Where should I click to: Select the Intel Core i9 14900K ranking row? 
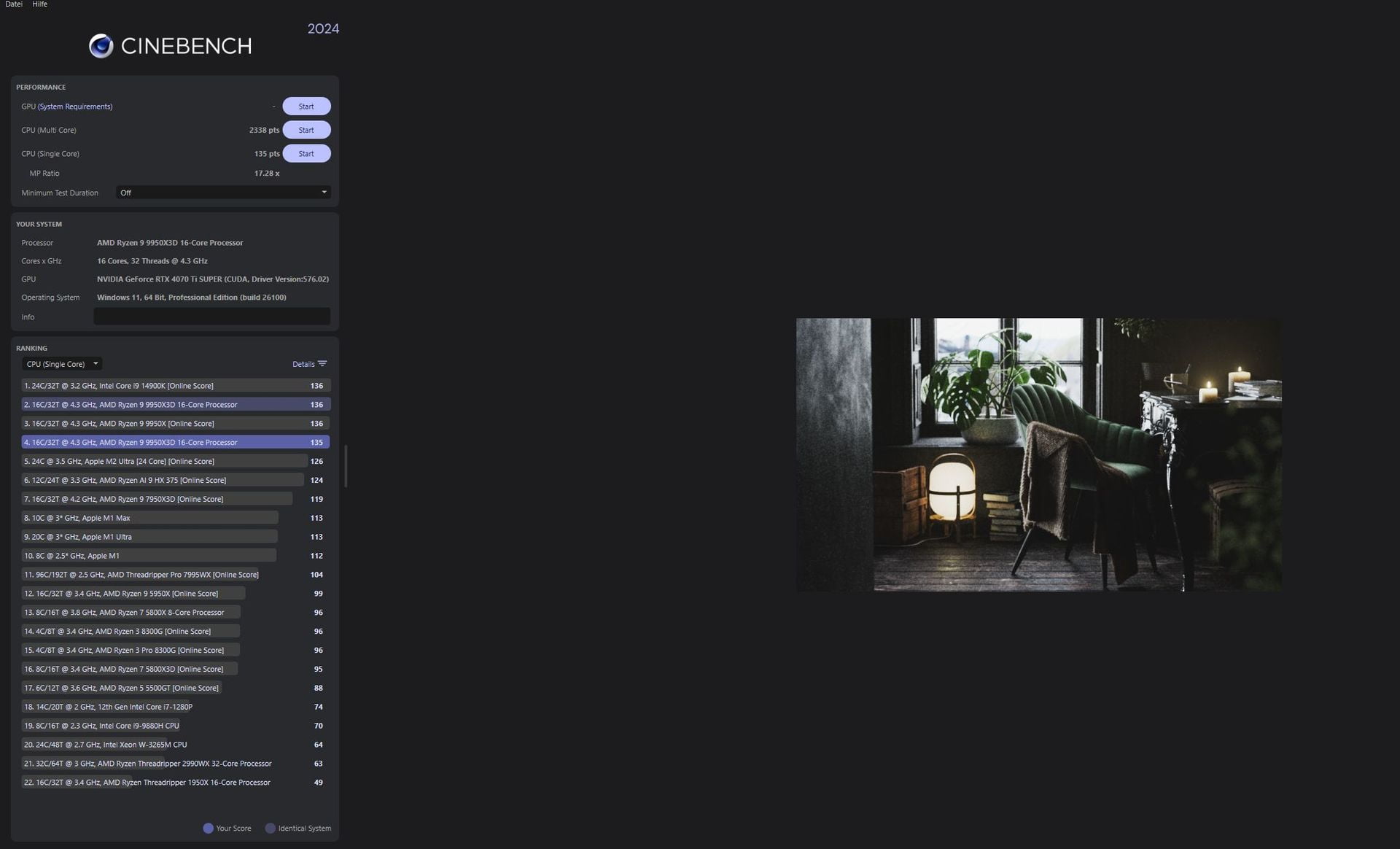[x=176, y=386]
